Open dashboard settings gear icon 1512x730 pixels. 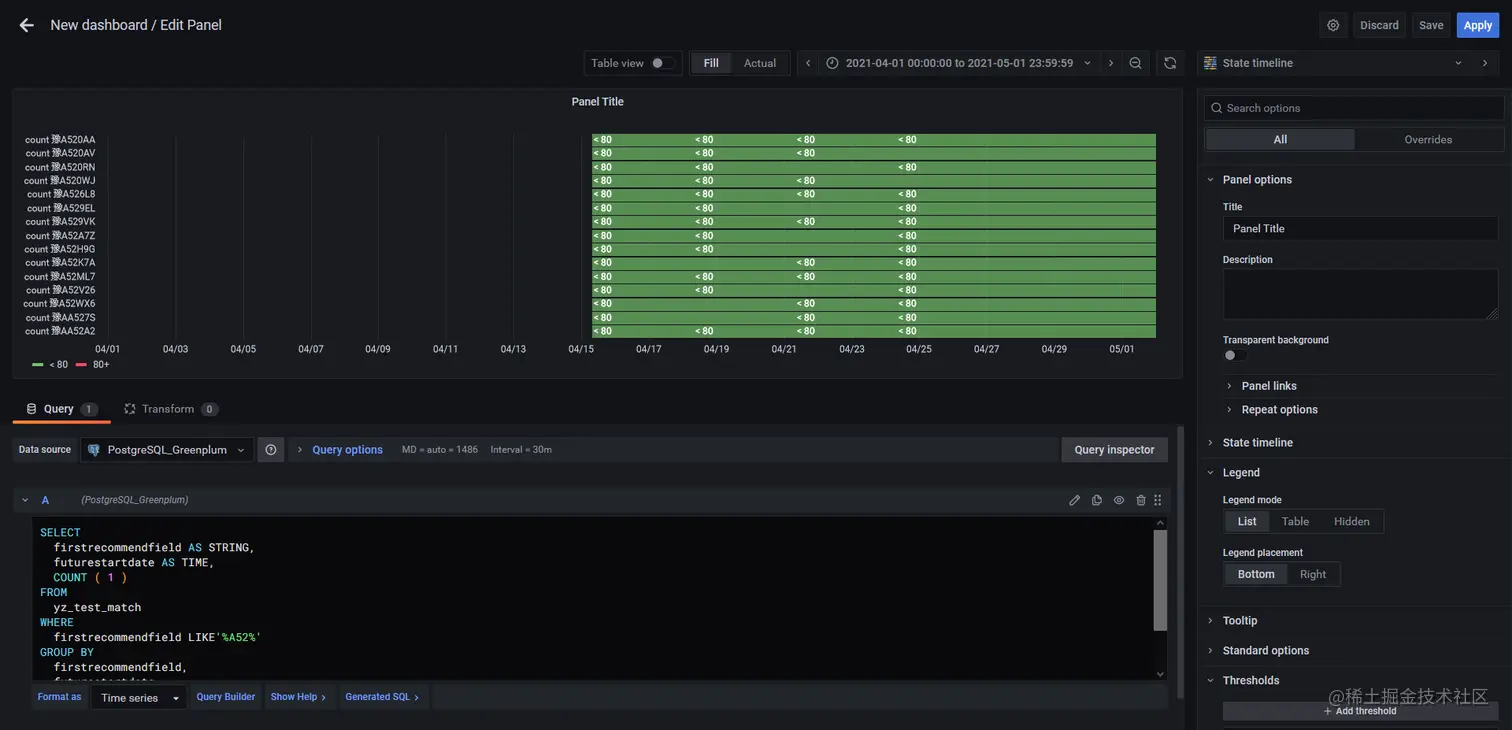[1333, 25]
